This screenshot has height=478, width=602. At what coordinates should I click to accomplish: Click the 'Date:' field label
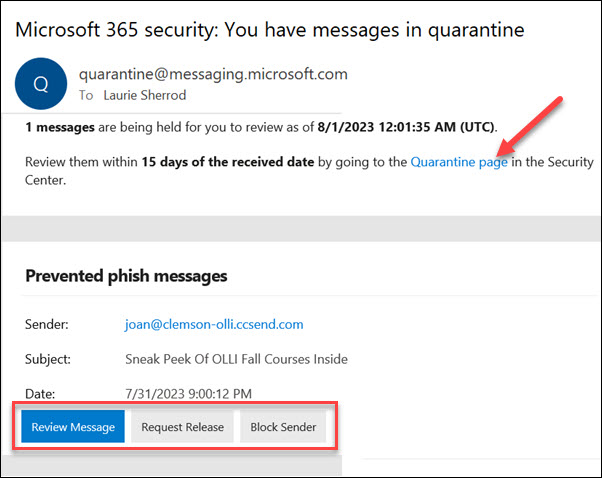[x=40, y=394]
